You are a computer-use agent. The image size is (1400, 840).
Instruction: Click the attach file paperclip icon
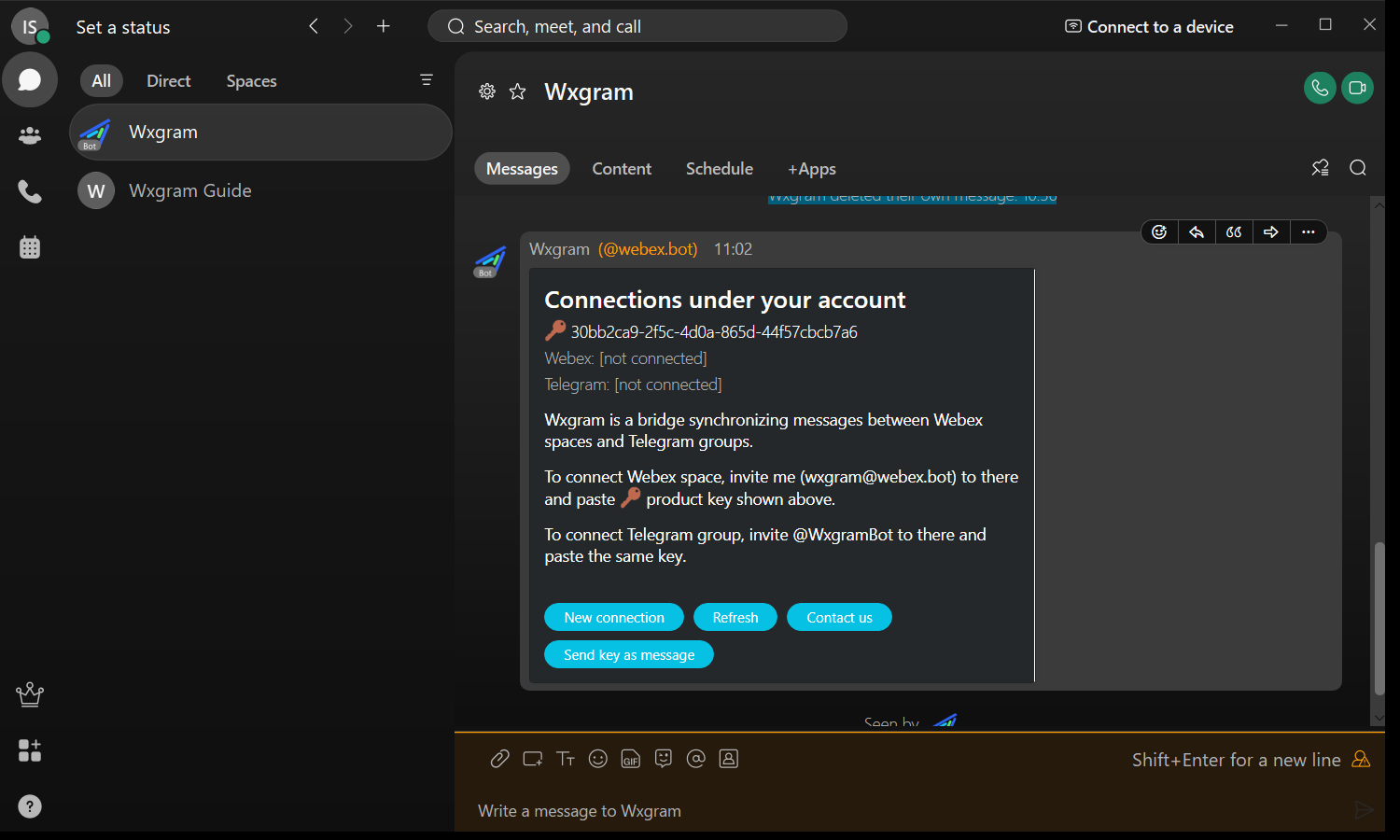point(499,759)
